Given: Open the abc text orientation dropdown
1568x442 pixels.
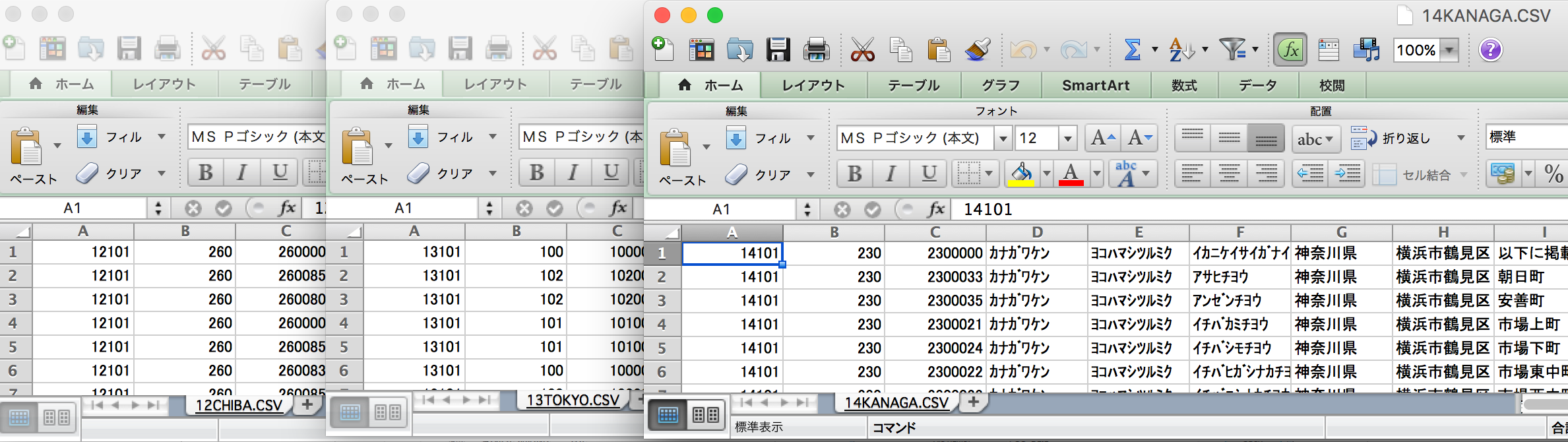Looking at the screenshot, I should click(1316, 139).
